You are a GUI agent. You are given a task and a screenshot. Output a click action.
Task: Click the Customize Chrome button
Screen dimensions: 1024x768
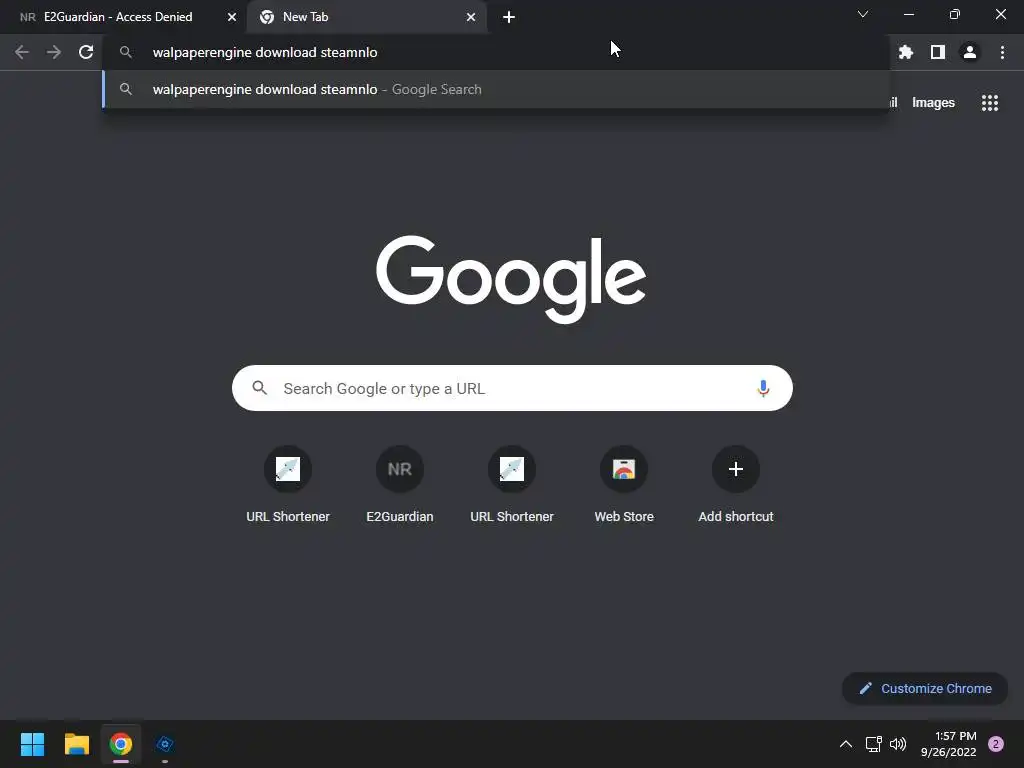(x=925, y=688)
